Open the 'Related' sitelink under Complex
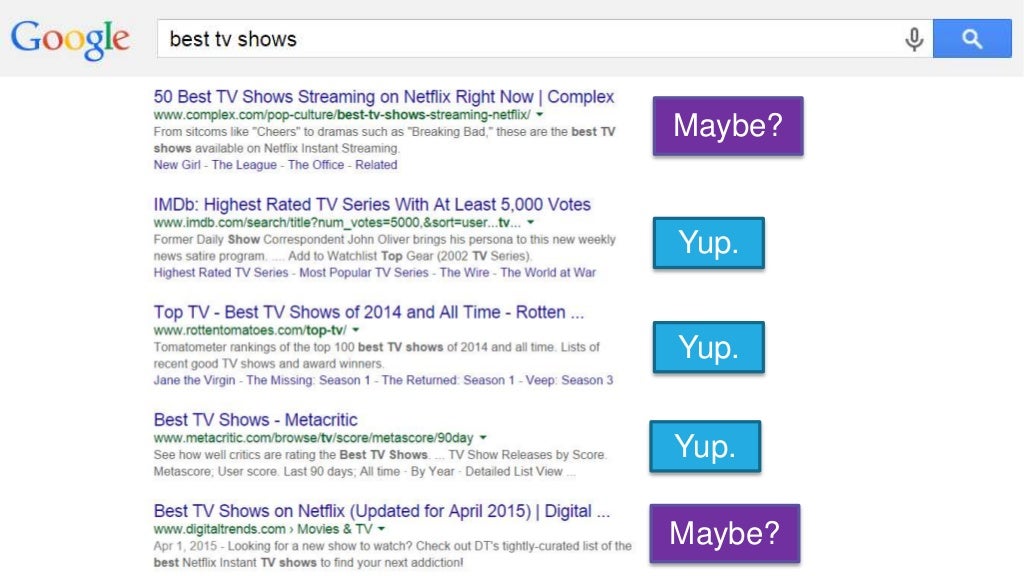The height and width of the screenshot is (576, 1024). click(x=376, y=165)
